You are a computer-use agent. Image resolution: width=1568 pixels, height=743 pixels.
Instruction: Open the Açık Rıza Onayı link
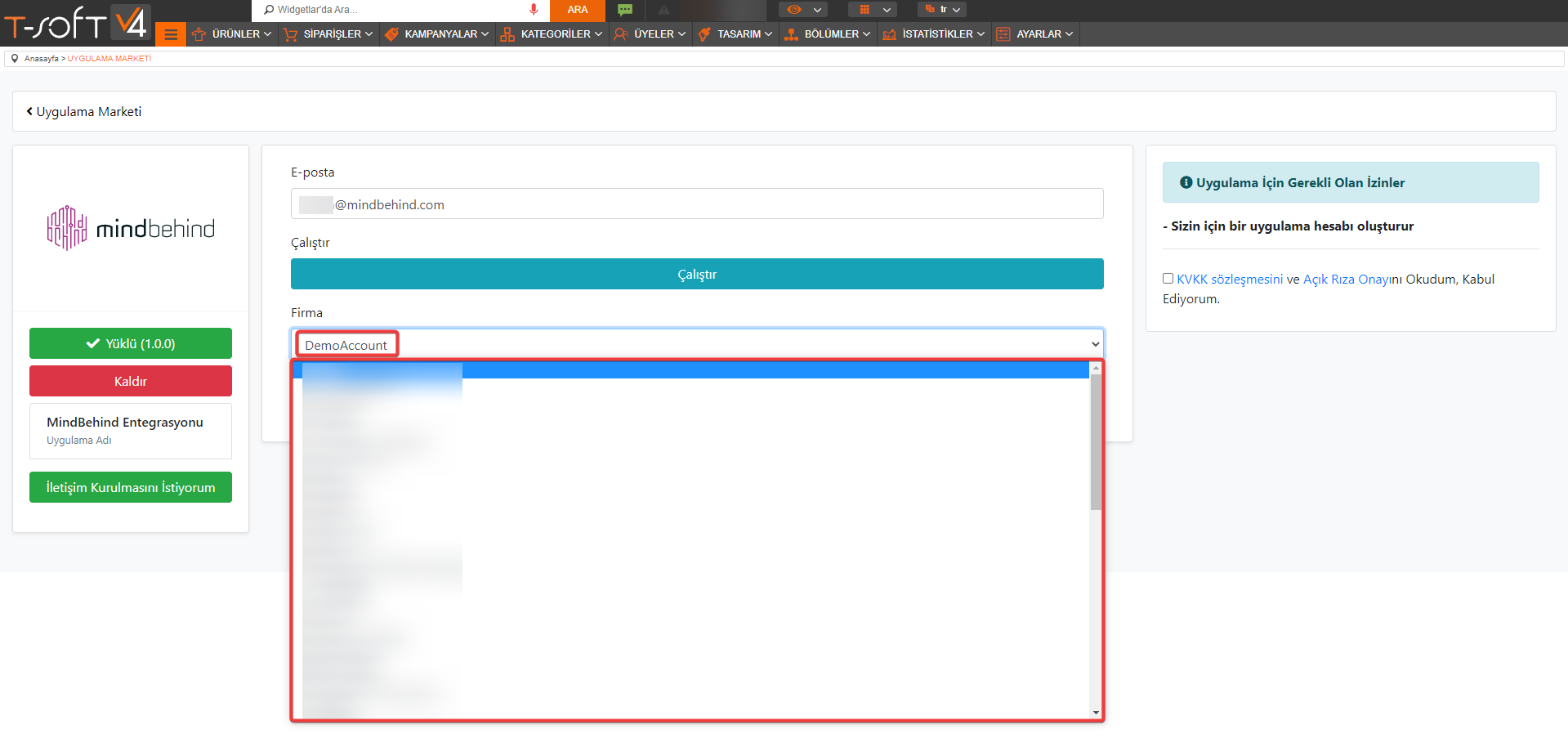click(1346, 279)
